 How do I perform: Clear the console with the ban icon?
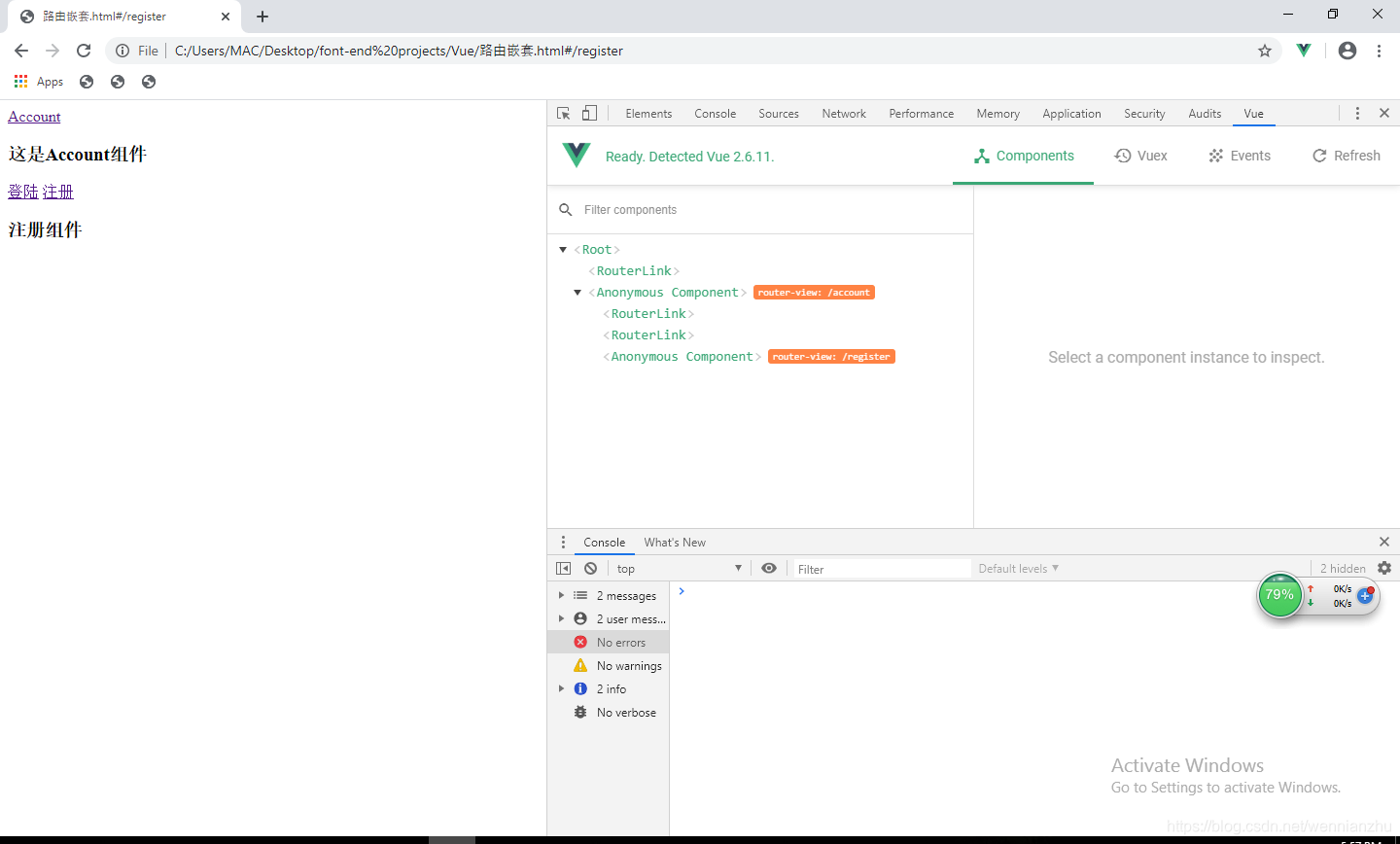(x=590, y=569)
